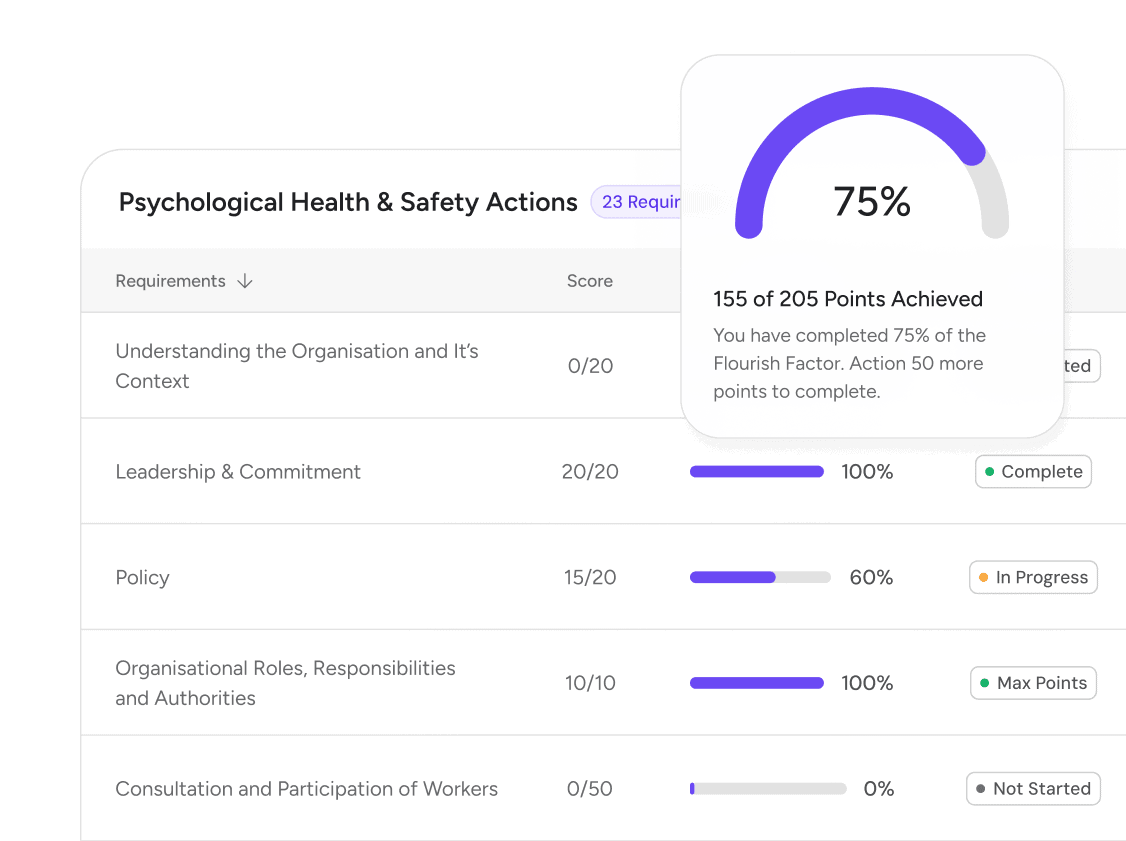Click the downward arrow icon in the table header
Screen dimensions: 1126x841
(245, 281)
